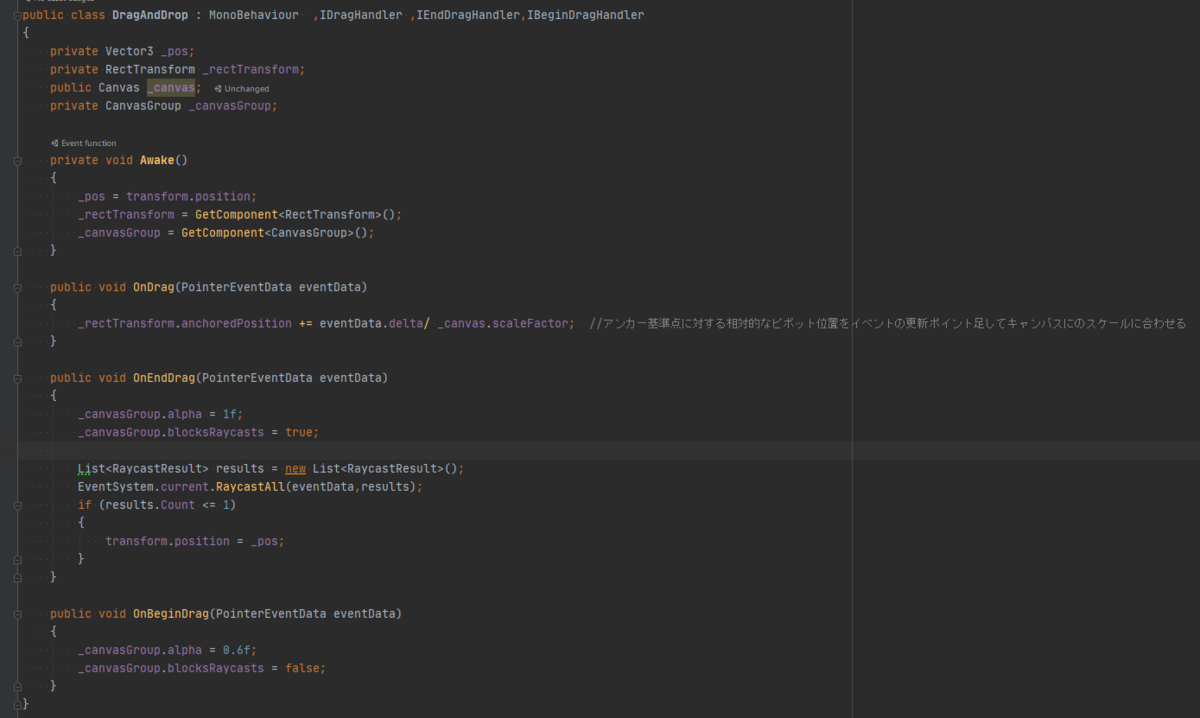Click fold marker at Awake closing brace
Image resolution: width=1200 pixels, height=718 pixels.
pos(17,251)
